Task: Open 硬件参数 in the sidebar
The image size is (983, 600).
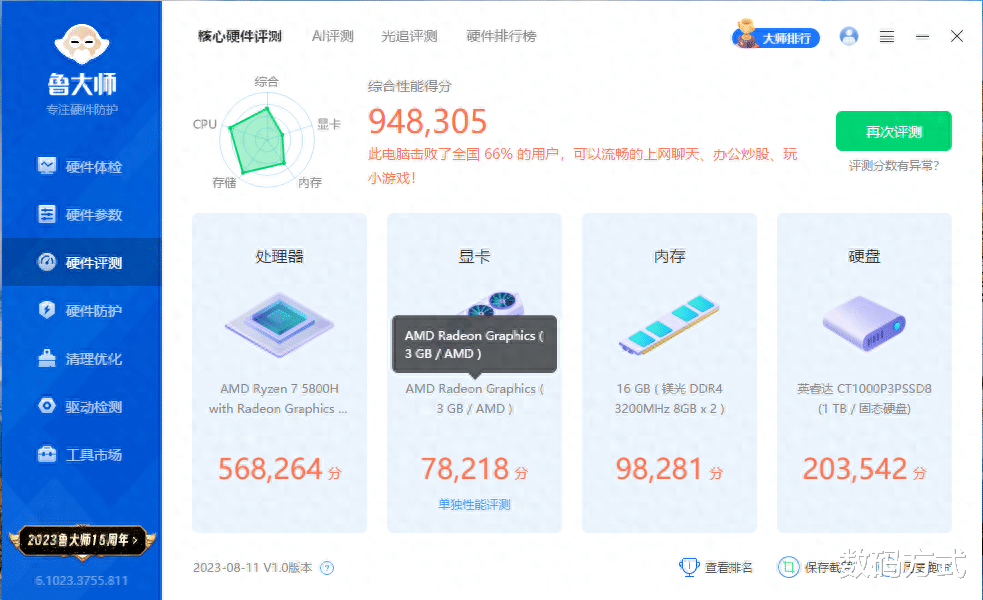Action: tap(80, 214)
